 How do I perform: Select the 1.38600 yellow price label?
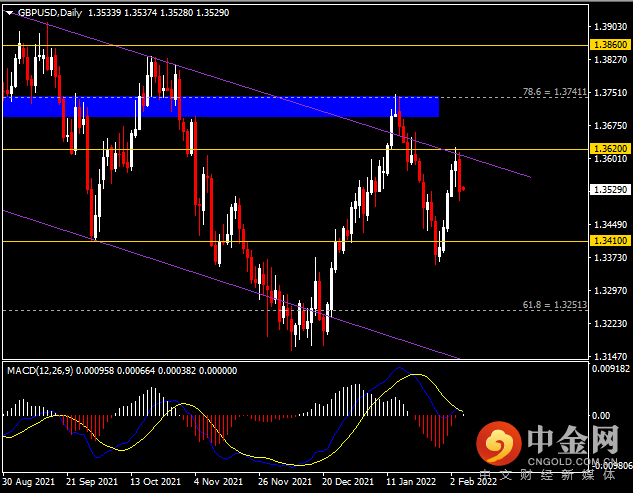[610, 45]
